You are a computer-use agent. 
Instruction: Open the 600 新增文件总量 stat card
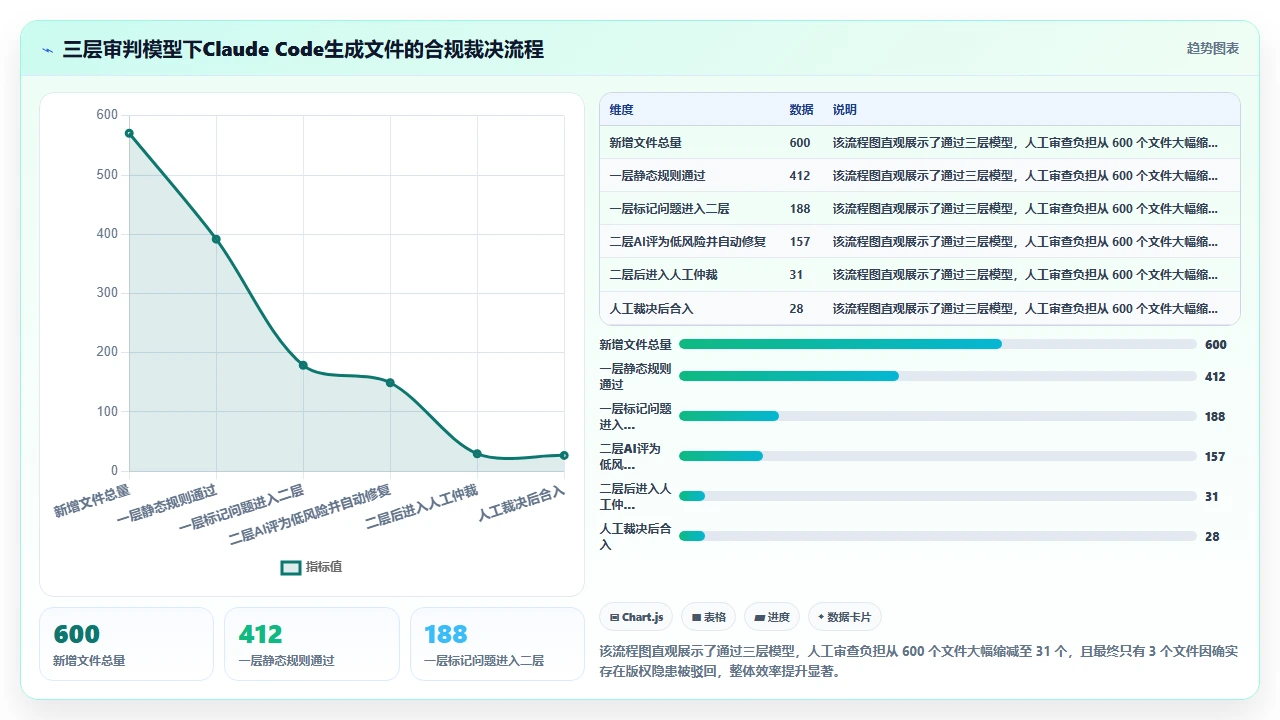tap(126, 644)
